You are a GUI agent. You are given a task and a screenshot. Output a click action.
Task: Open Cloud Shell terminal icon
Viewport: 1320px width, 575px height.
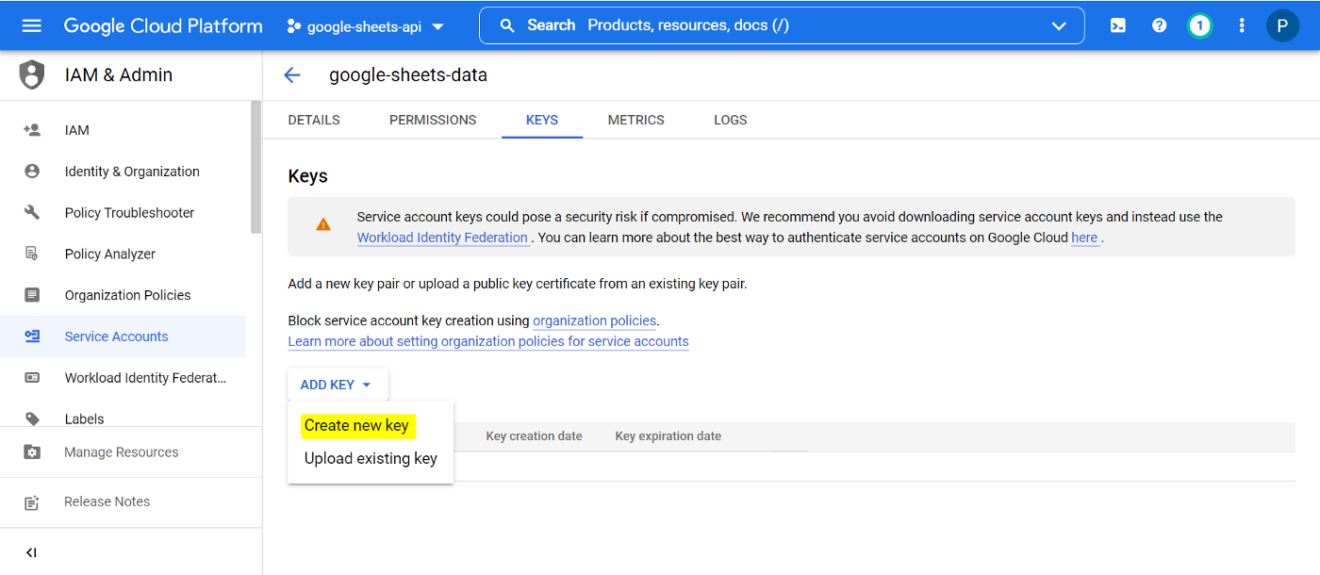(x=1118, y=26)
